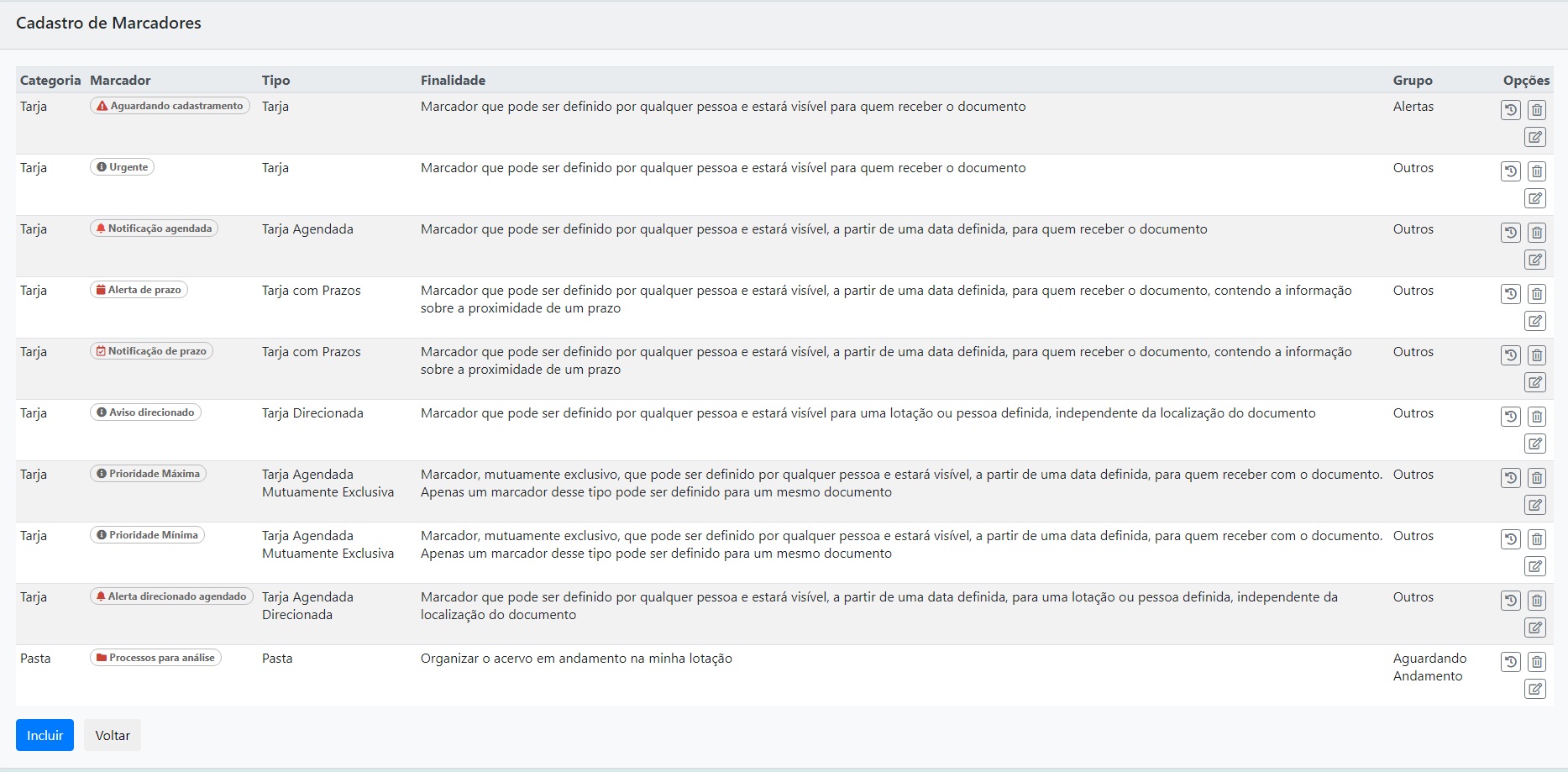
Task: Edit the Processos para análise marker
Action: click(1534, 689)
